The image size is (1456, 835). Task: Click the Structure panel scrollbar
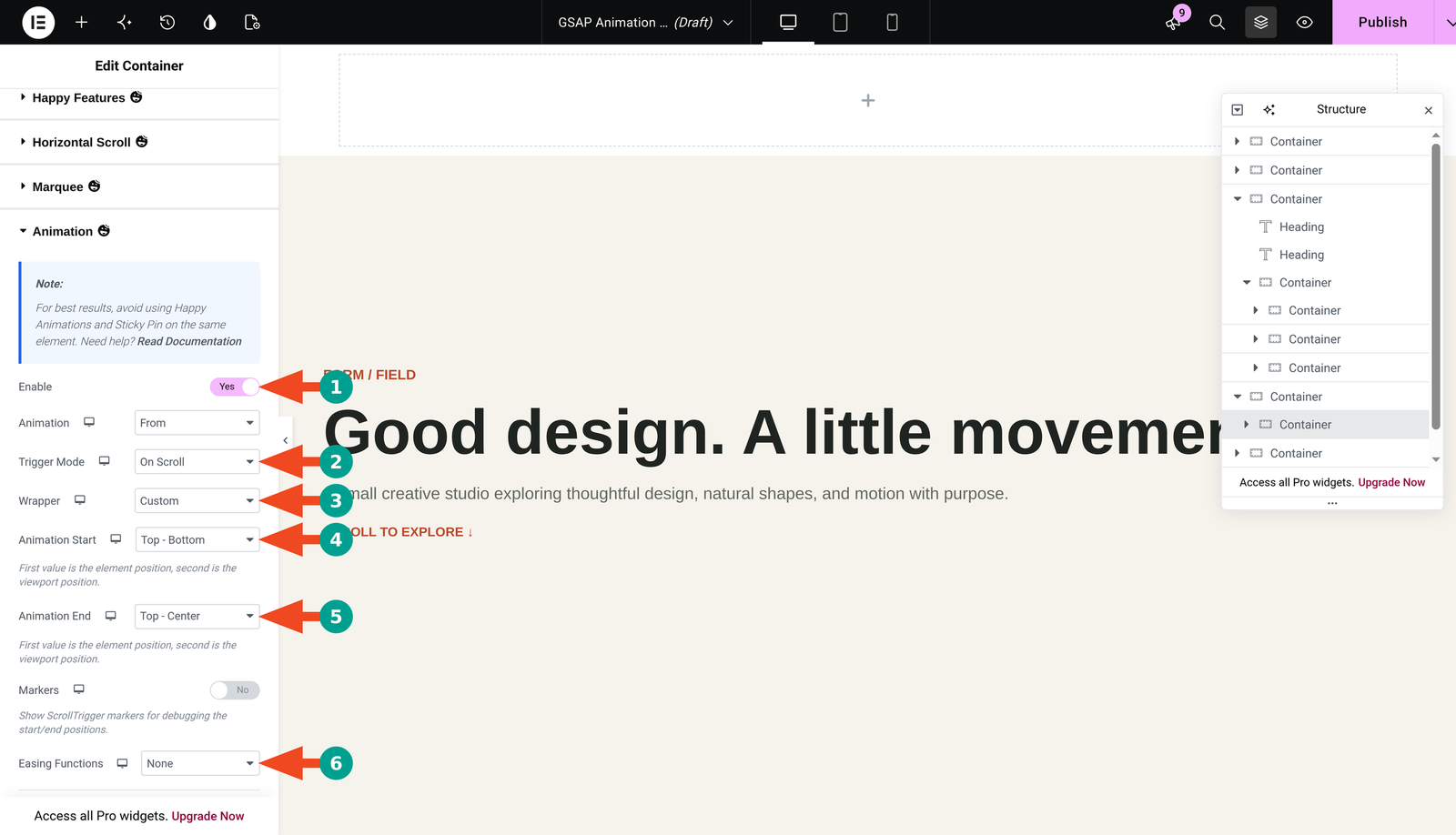1436,287
